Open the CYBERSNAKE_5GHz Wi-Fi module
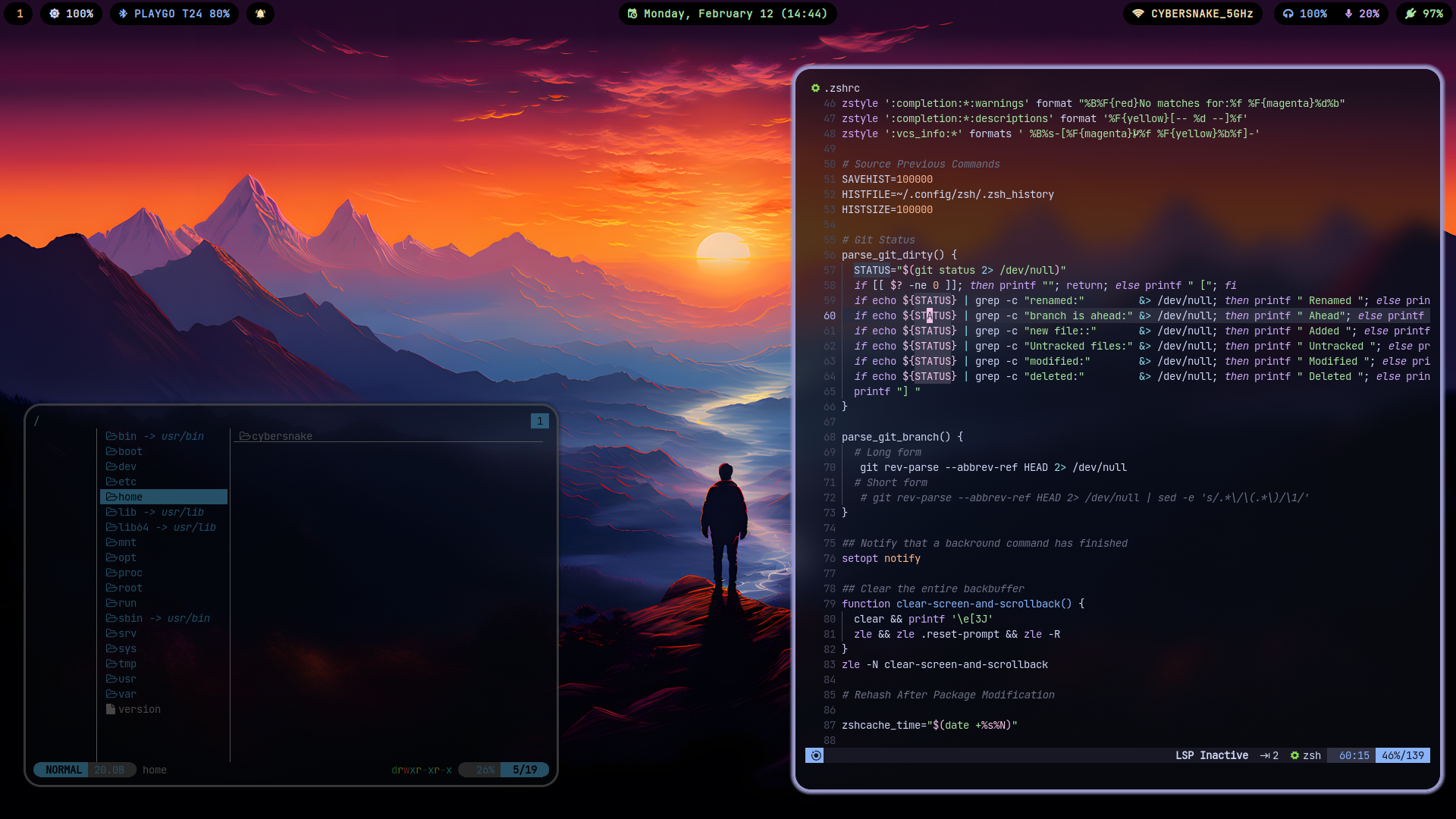The width and height of the screenshot is (1456, 819). [1193, 14]
